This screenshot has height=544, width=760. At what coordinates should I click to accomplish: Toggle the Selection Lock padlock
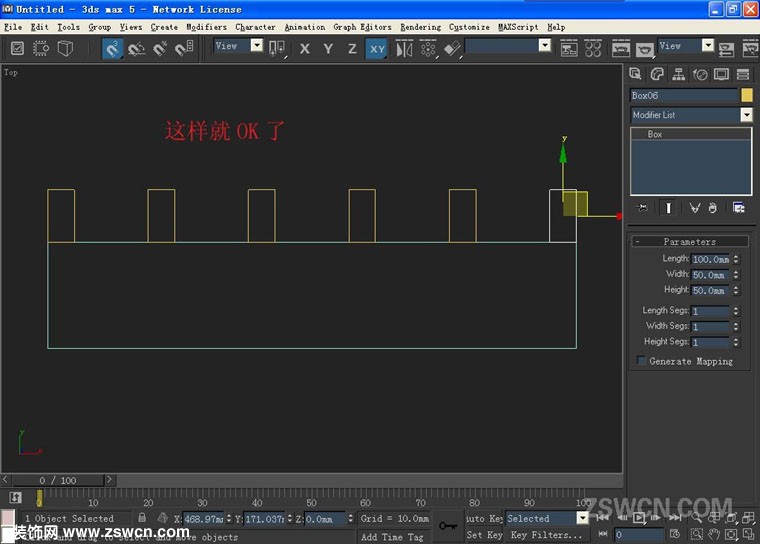coord(142,517)
